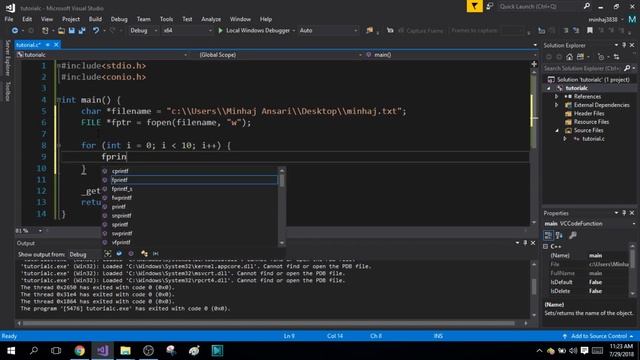Click the Pin icon on Solution Explorer header
This screenshot has width=640, height=360.
pos(624,45)
